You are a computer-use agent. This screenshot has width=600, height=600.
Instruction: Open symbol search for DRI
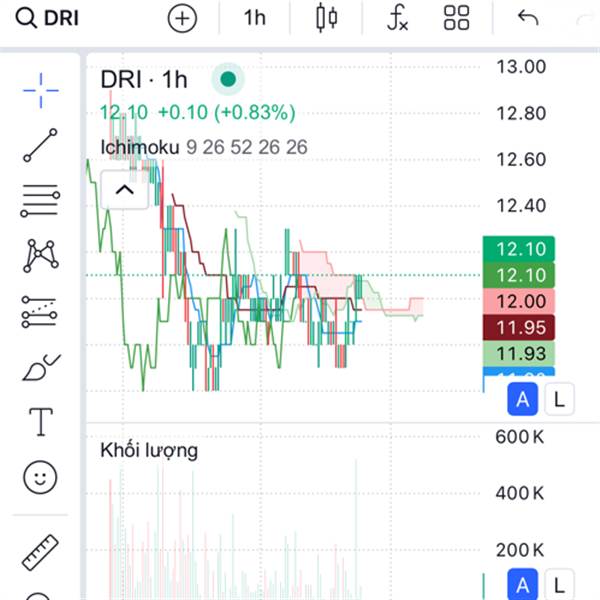point(47,18)
